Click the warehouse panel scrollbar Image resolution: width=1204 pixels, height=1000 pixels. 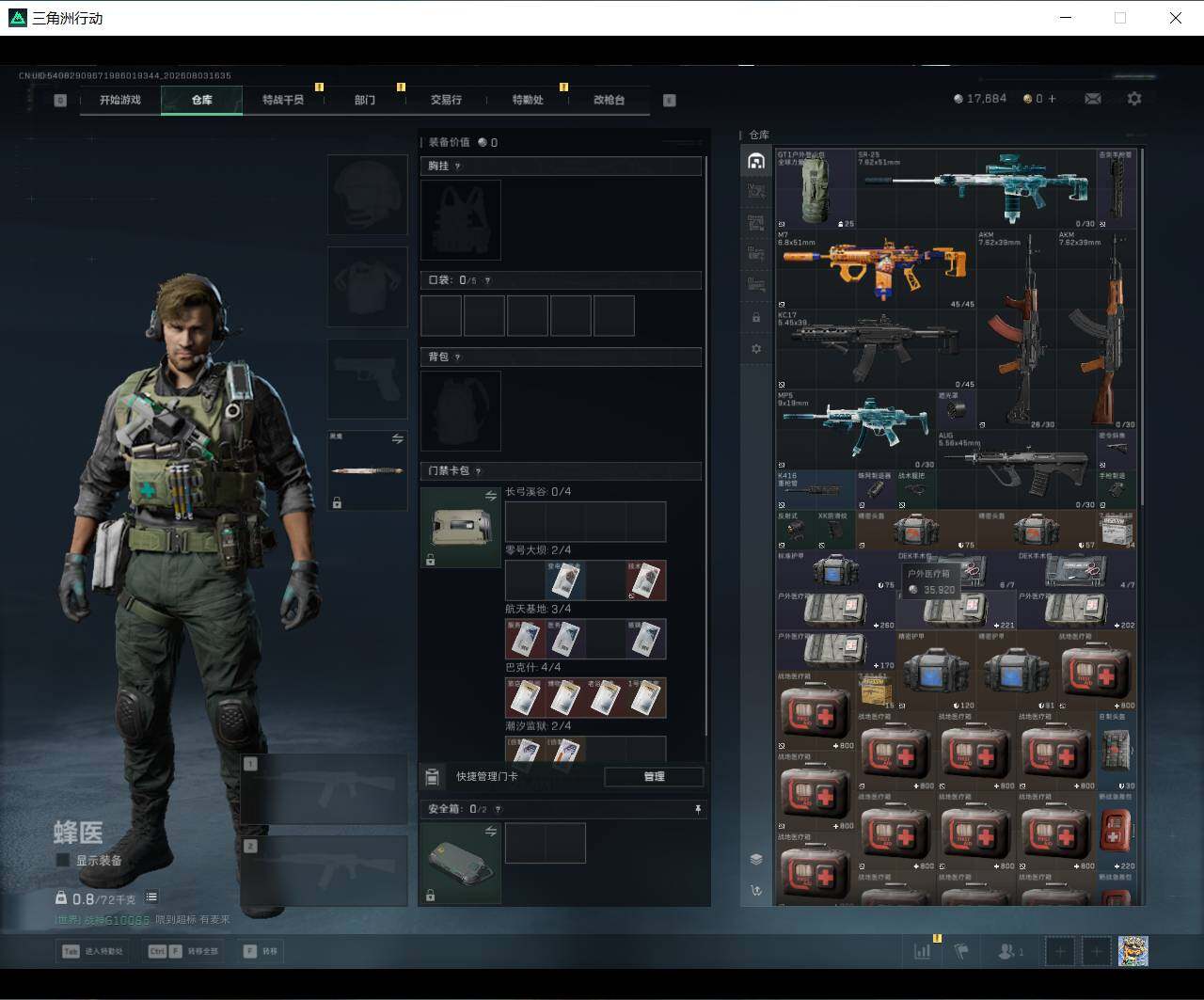[1142, 326]
